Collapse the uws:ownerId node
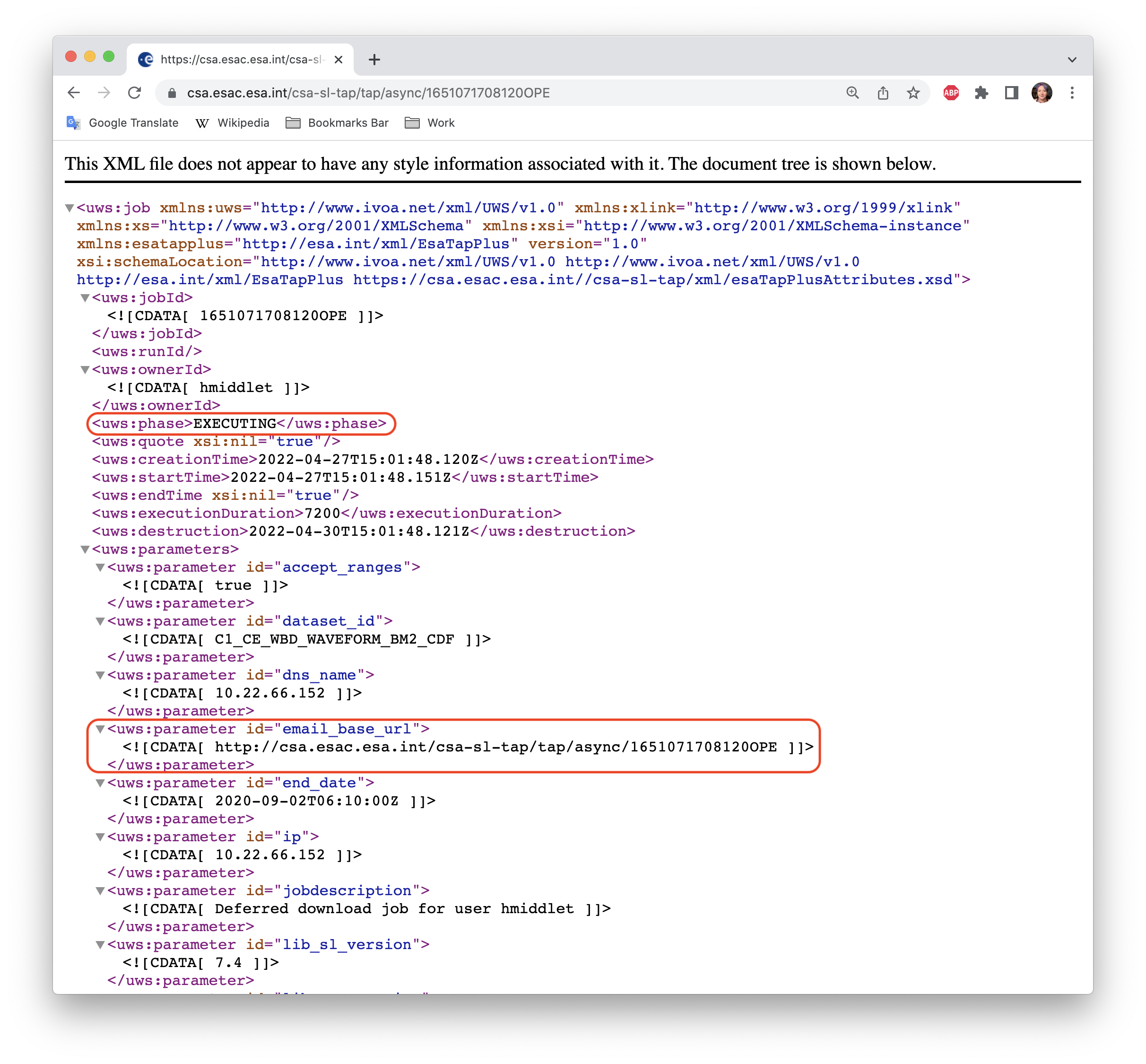Viewport: 1146px width, 1064px height. pyautogui.click(x=85, y=370)
